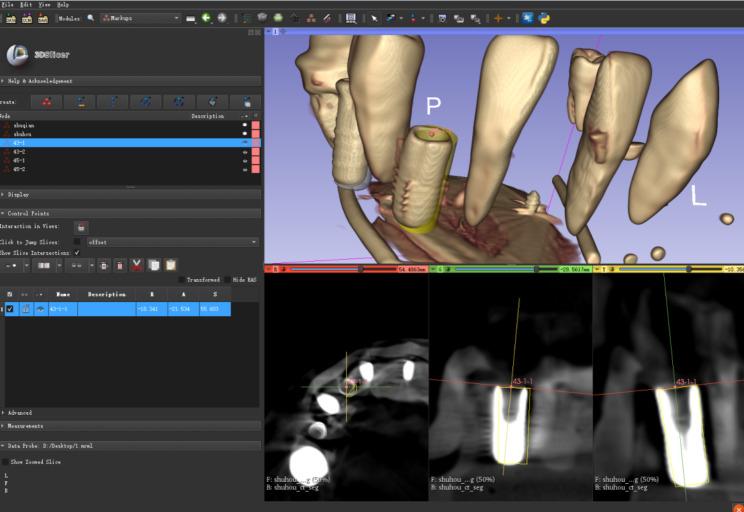The height and width of the screenshot is (512, 744).
Task: Select the mouse pointer interaction tool
Action: (x=374, y=19)
